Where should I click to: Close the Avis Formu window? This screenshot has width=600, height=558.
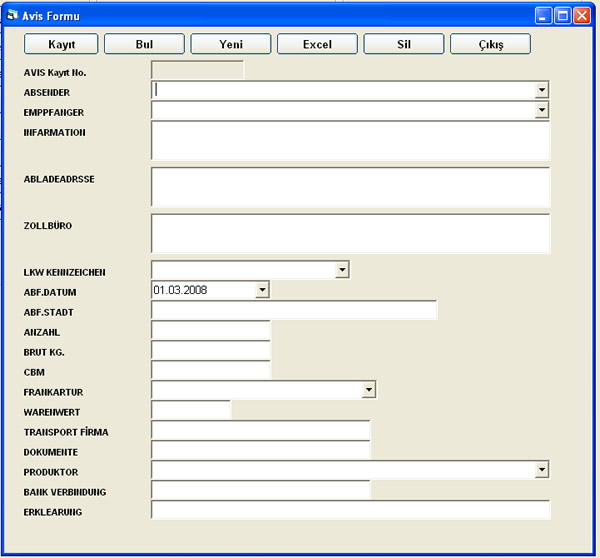pos(582,16)
